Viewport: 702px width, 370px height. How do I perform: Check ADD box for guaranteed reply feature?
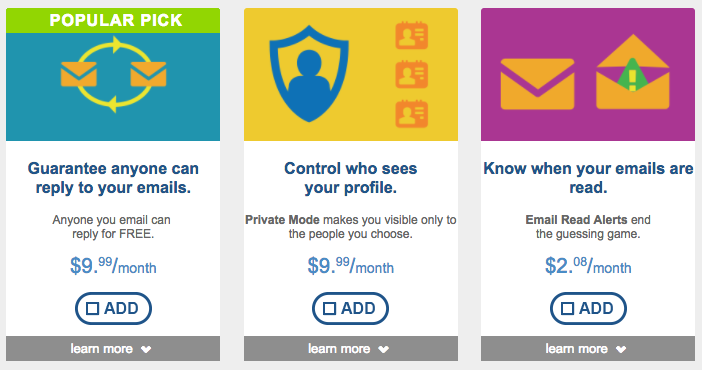click(x=113, y=308)
